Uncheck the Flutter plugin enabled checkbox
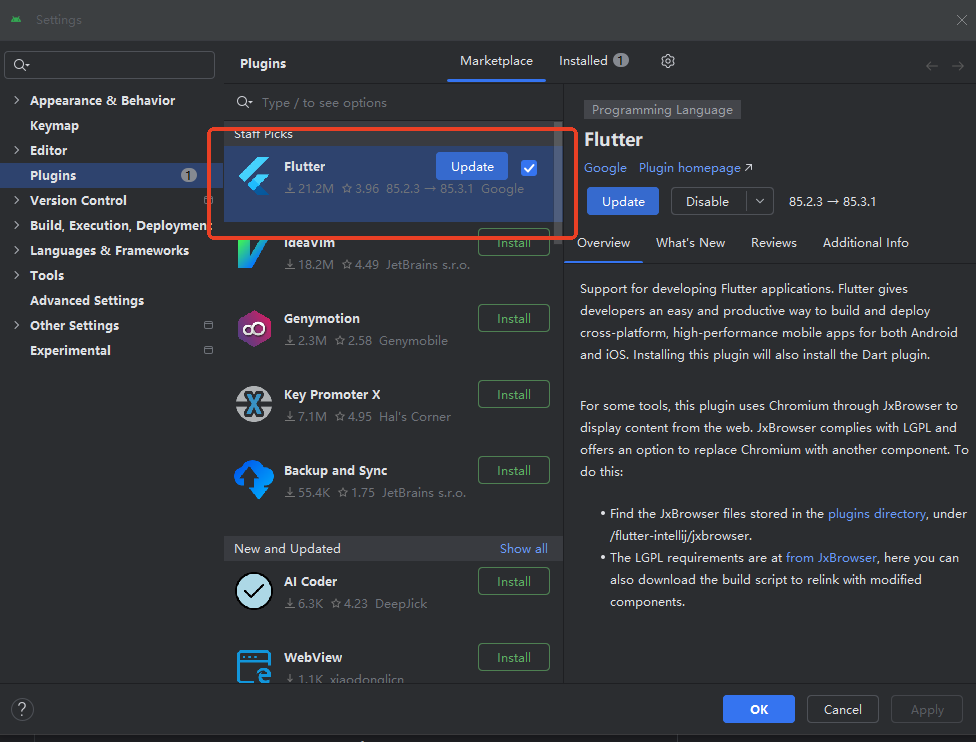The height and width of the screenshot is (742, 976). click(x=529, y=167)
